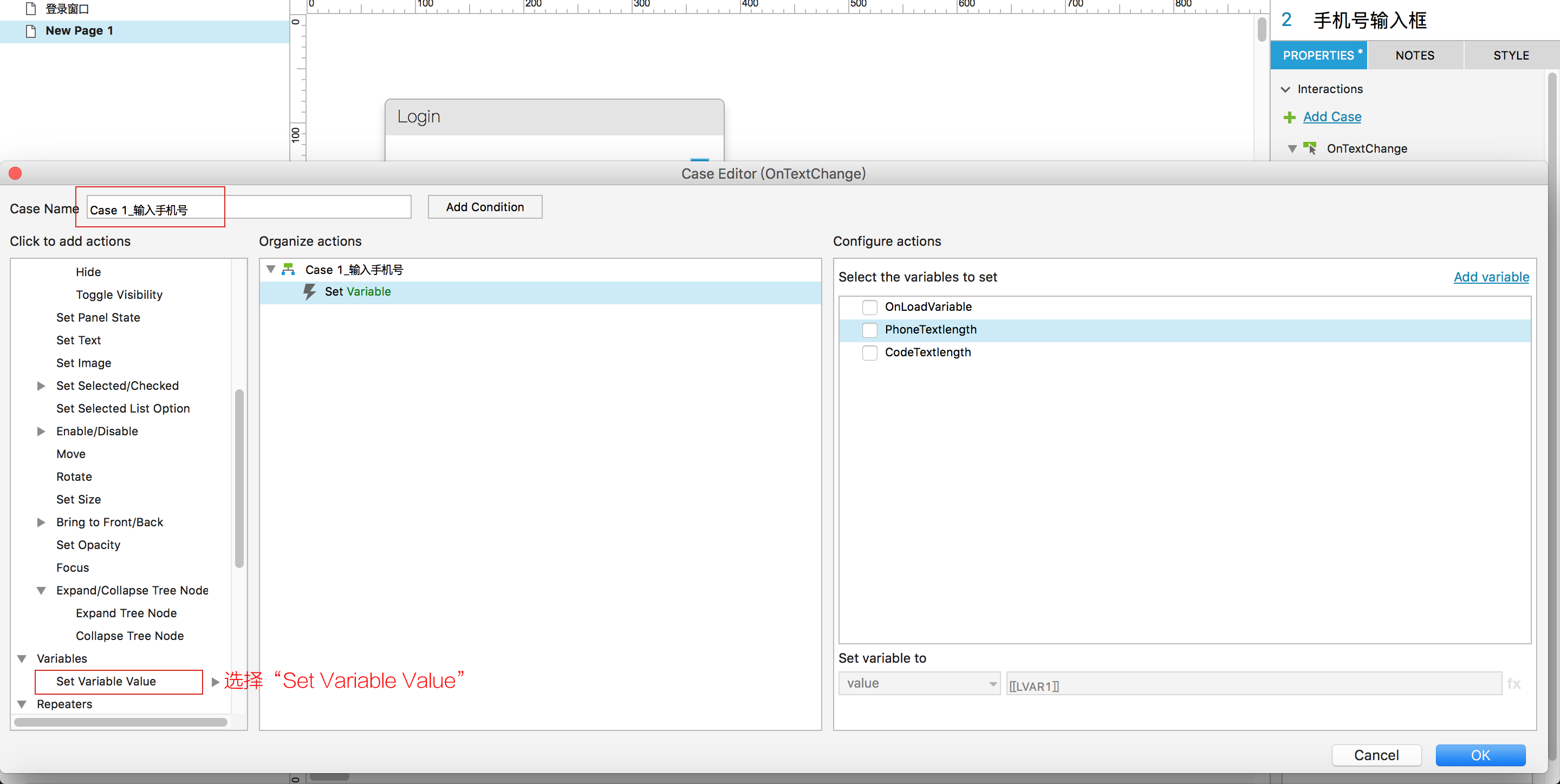Click the Case Name input field
This screenshot has width=1560, height=784.
click(x=249, y=207)
